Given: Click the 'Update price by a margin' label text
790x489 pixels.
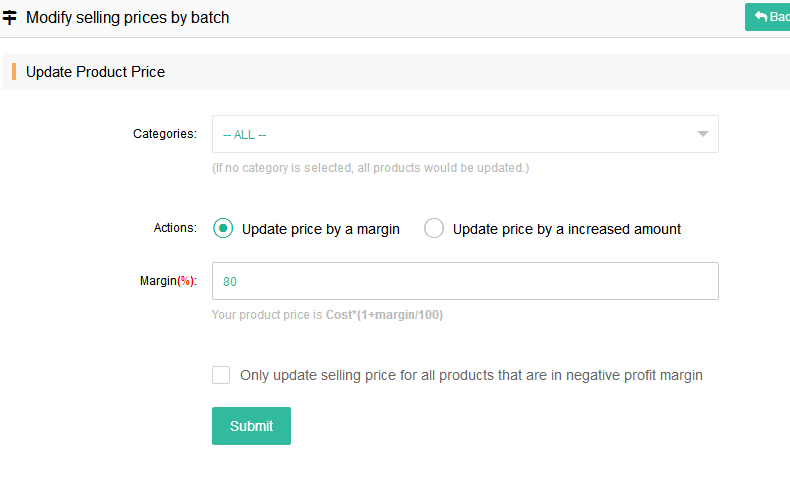Looking at the screenshot, I should [x=320, y=229].
